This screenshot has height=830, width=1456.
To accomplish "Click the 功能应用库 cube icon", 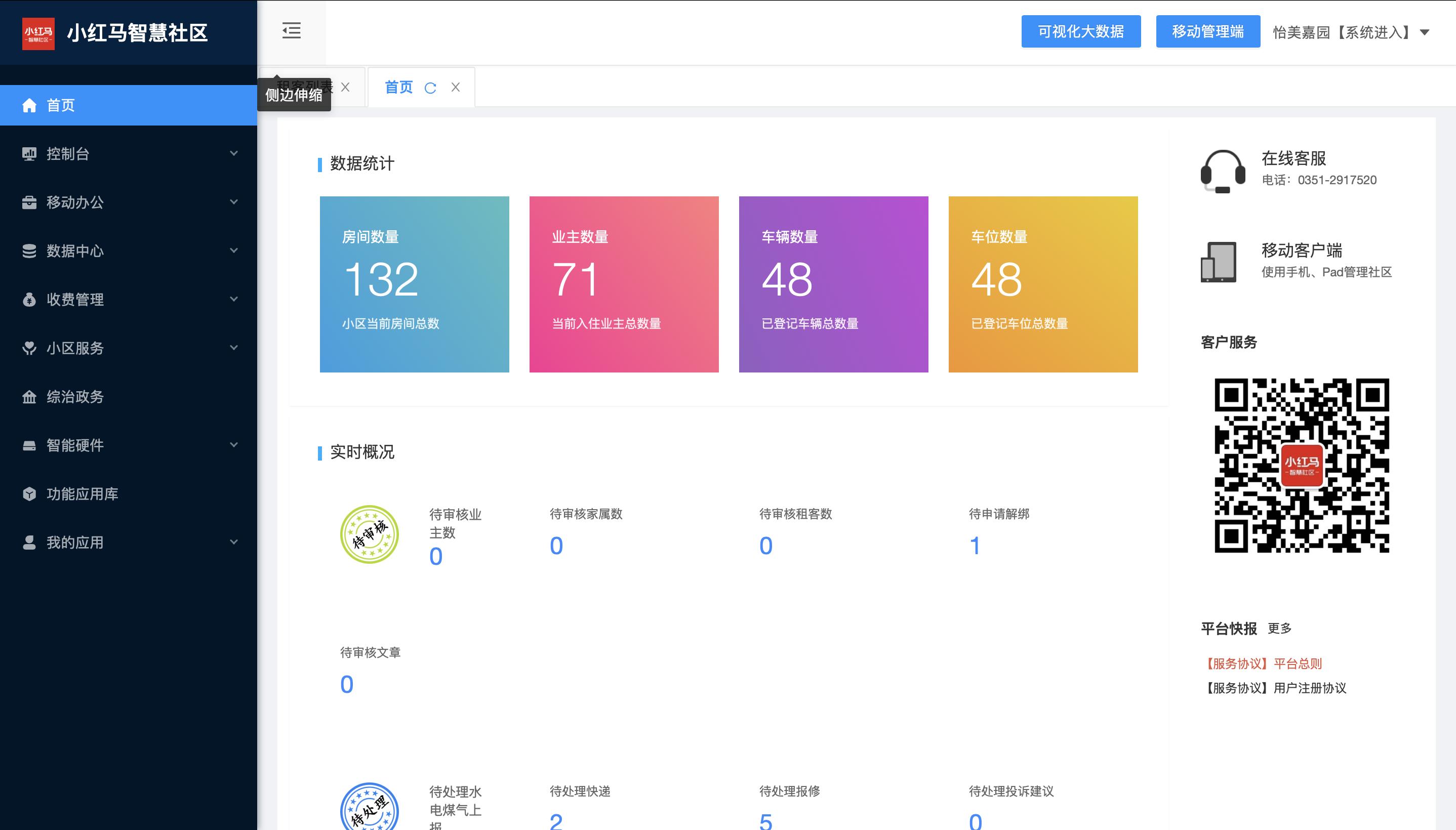I will pyautogui.click(x=29, y=493).
